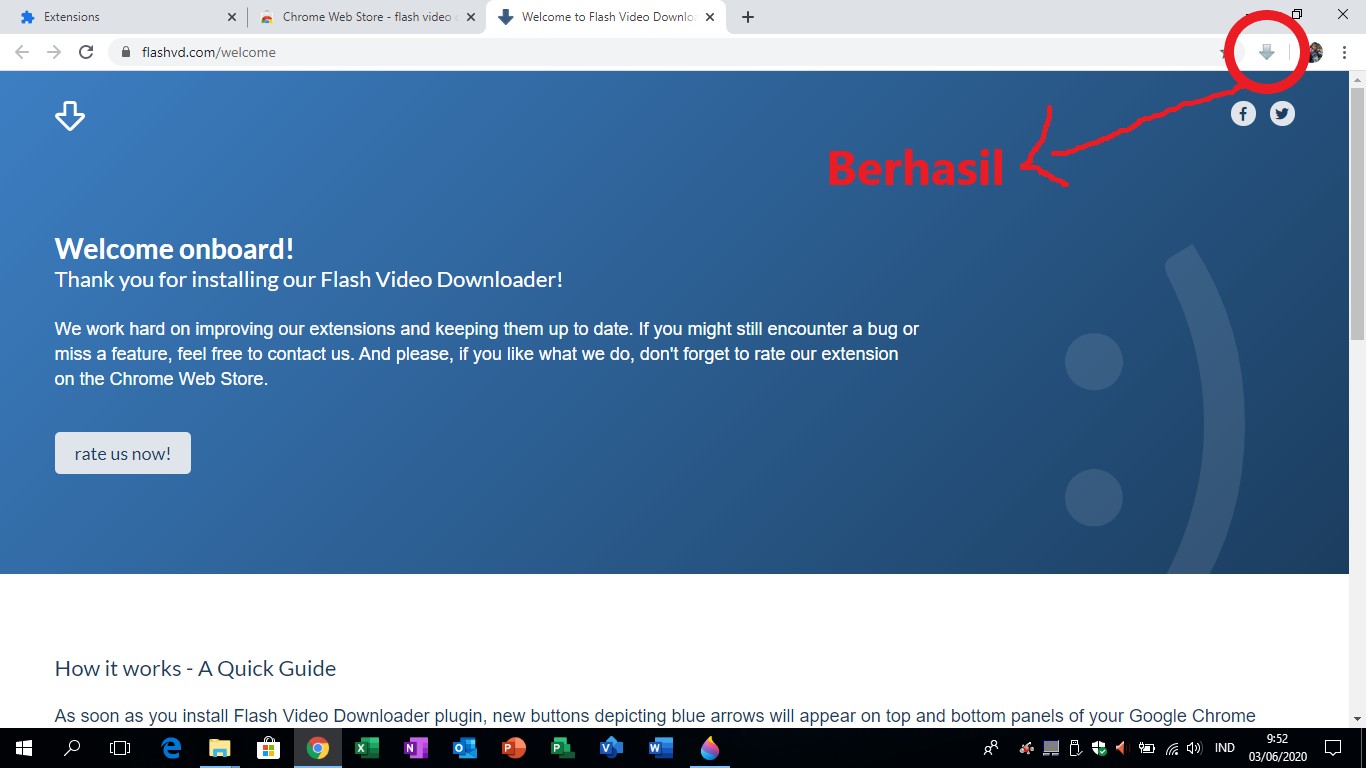Open Visio from the taskbar
This screenshot has width=1366, height=768.
click(611, 748)
